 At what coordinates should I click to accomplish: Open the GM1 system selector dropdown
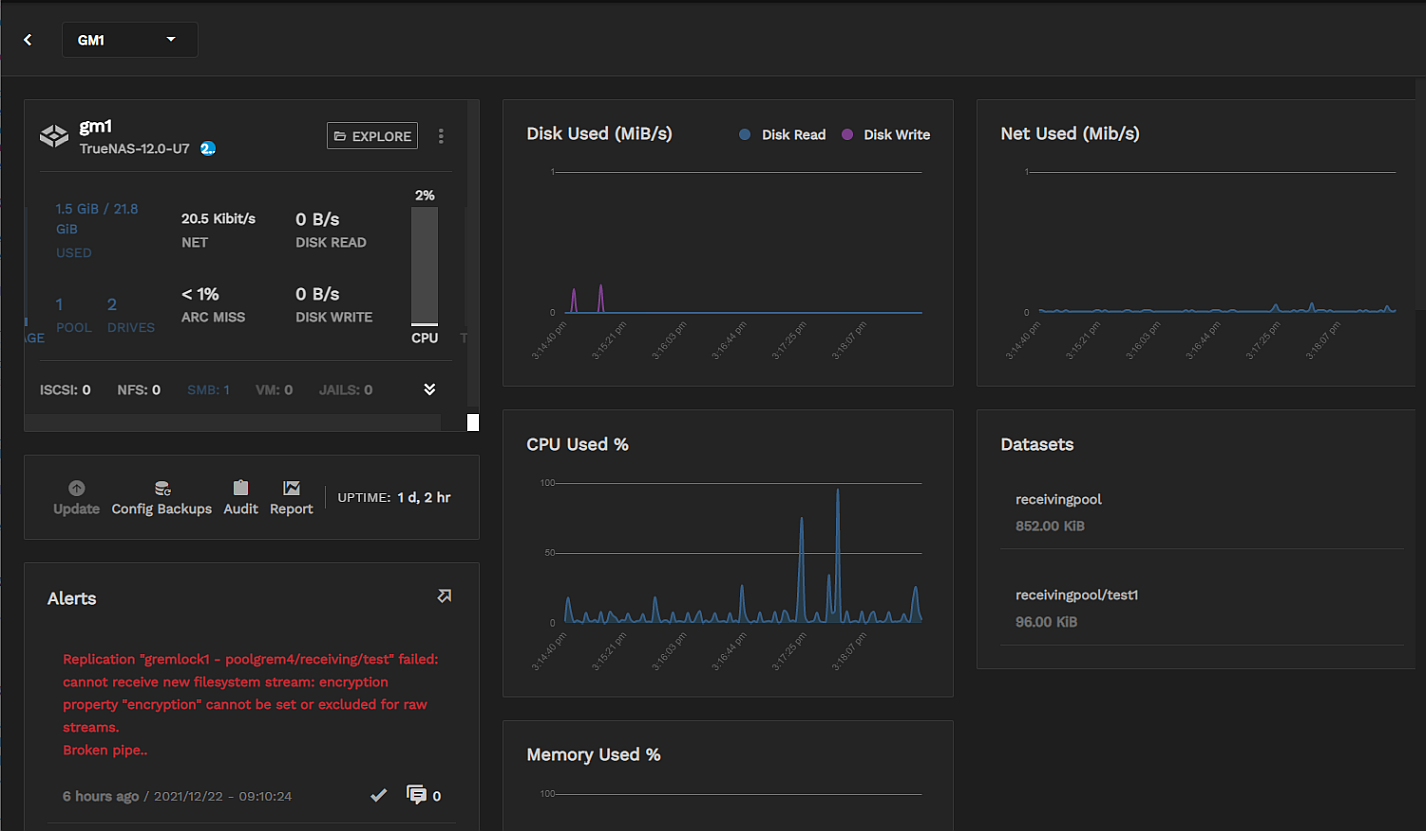[x=129, y=40]
